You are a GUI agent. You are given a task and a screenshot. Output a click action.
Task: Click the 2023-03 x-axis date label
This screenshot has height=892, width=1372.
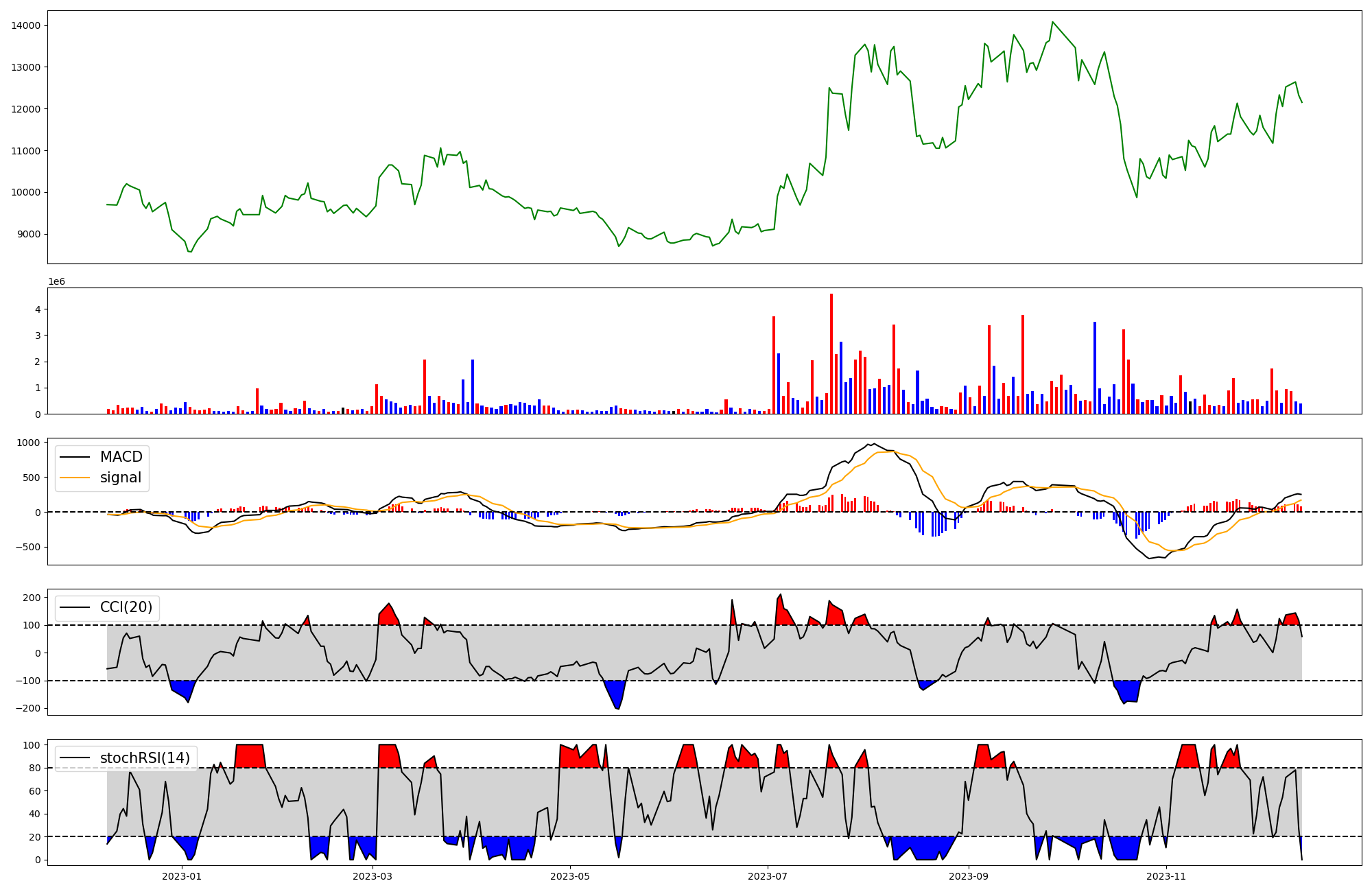372,876
